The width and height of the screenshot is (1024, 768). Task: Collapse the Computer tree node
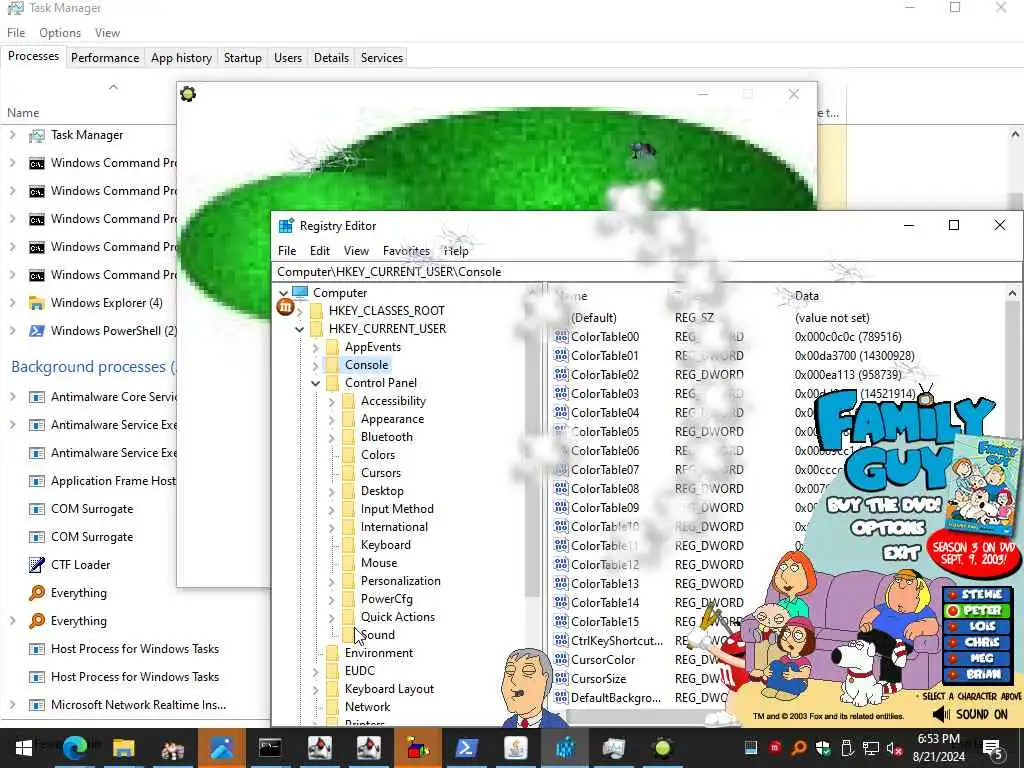(x=283, y=293)
